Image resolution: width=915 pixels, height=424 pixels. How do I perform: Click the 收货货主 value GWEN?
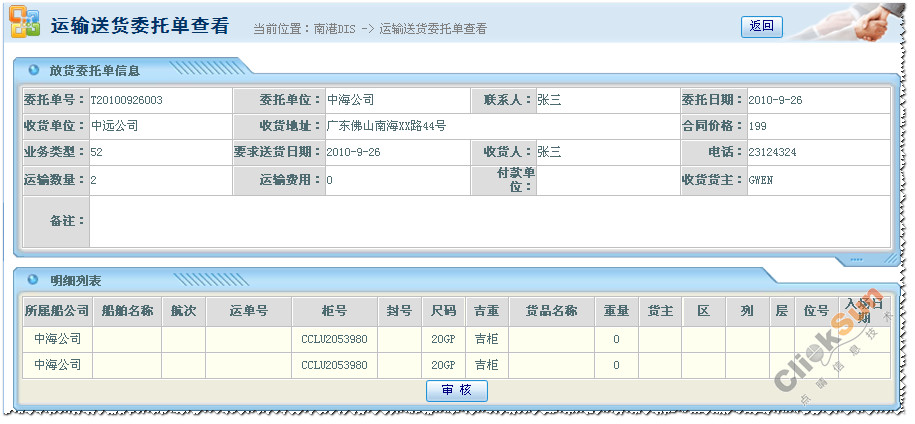[x=761, y=180]
